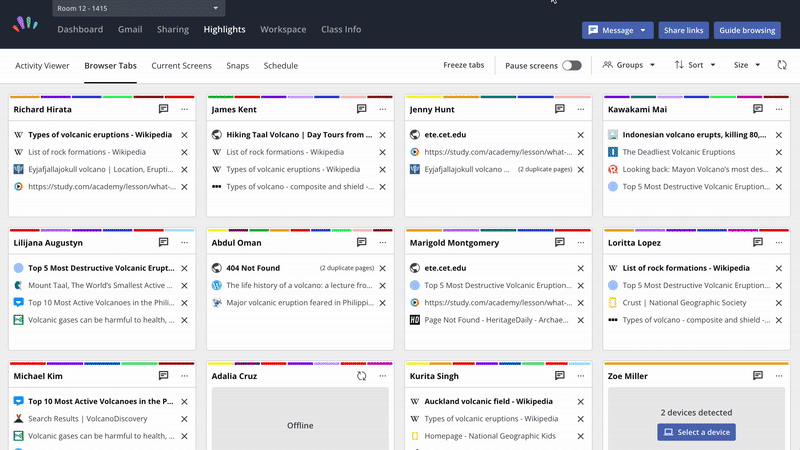Open the Sort dropdown
The height and width of the screenshot is (450, 800).
(x=695, y=65)
